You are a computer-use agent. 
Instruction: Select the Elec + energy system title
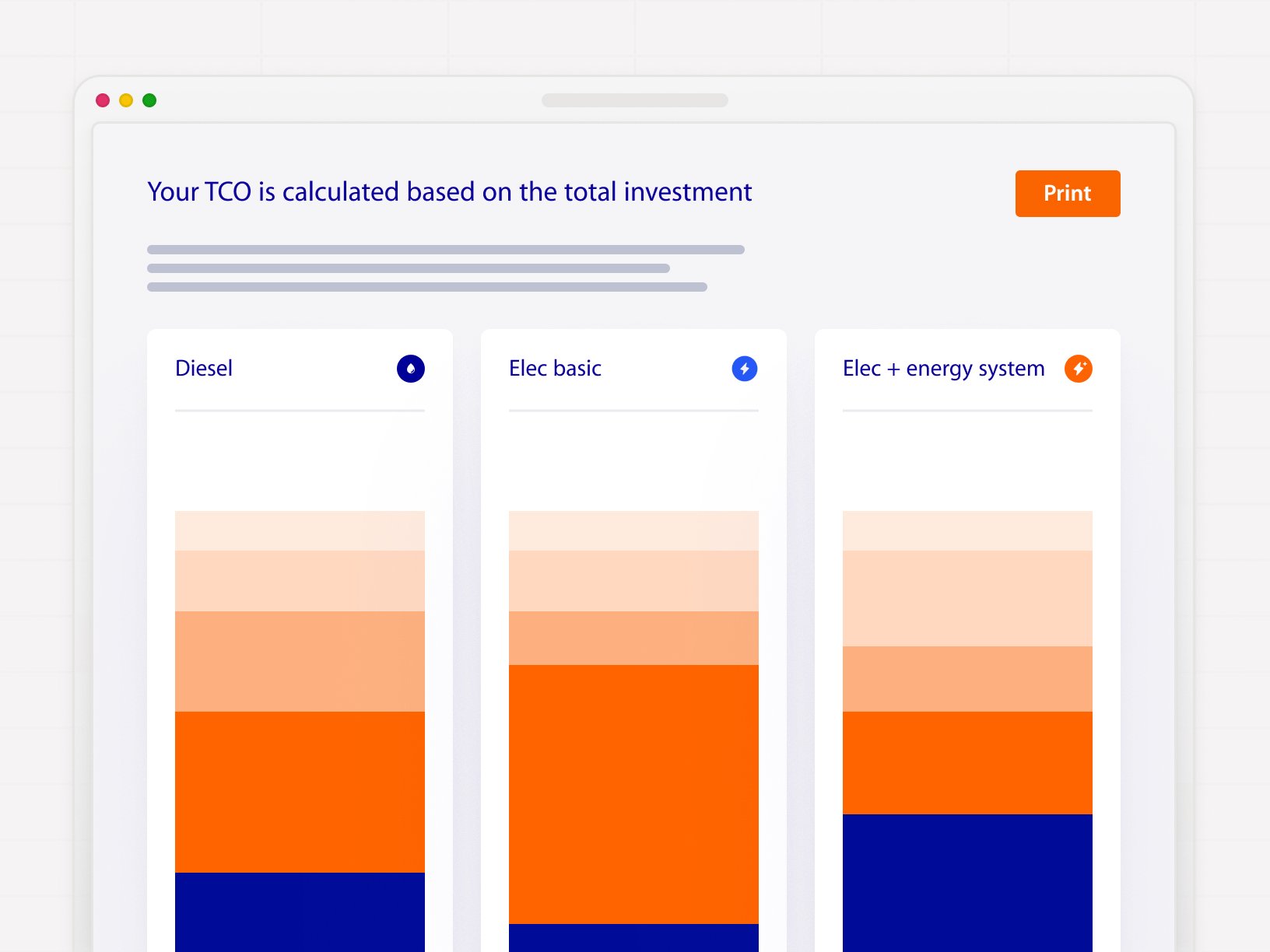click(x=943, y=369)
